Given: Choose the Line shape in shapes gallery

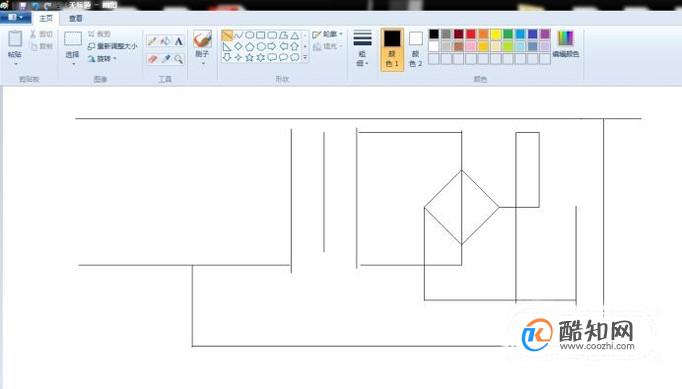Looking at the screenshot, I should [227, 35].
